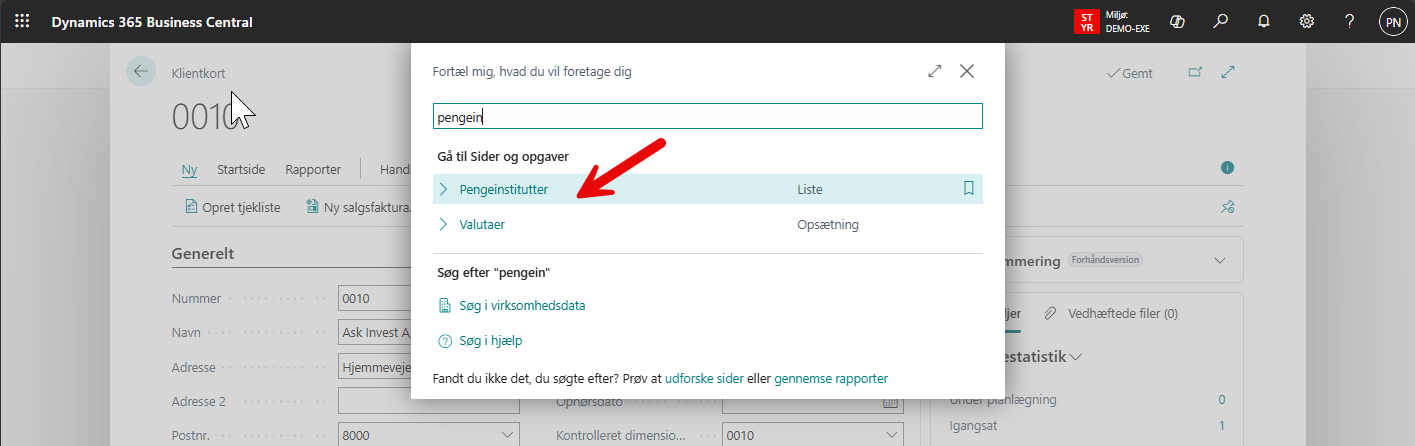Viewport: 1415px width, 446px height.
Task: Select the Startside menu tab
Action: (248, 169)
